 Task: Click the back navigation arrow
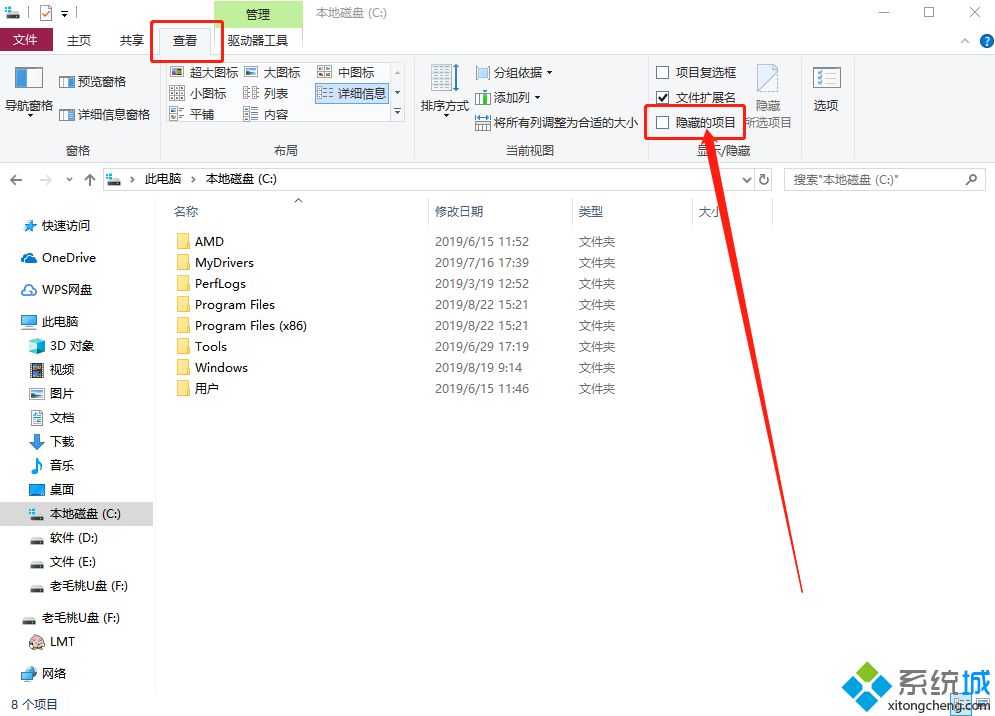click(16, 180)
